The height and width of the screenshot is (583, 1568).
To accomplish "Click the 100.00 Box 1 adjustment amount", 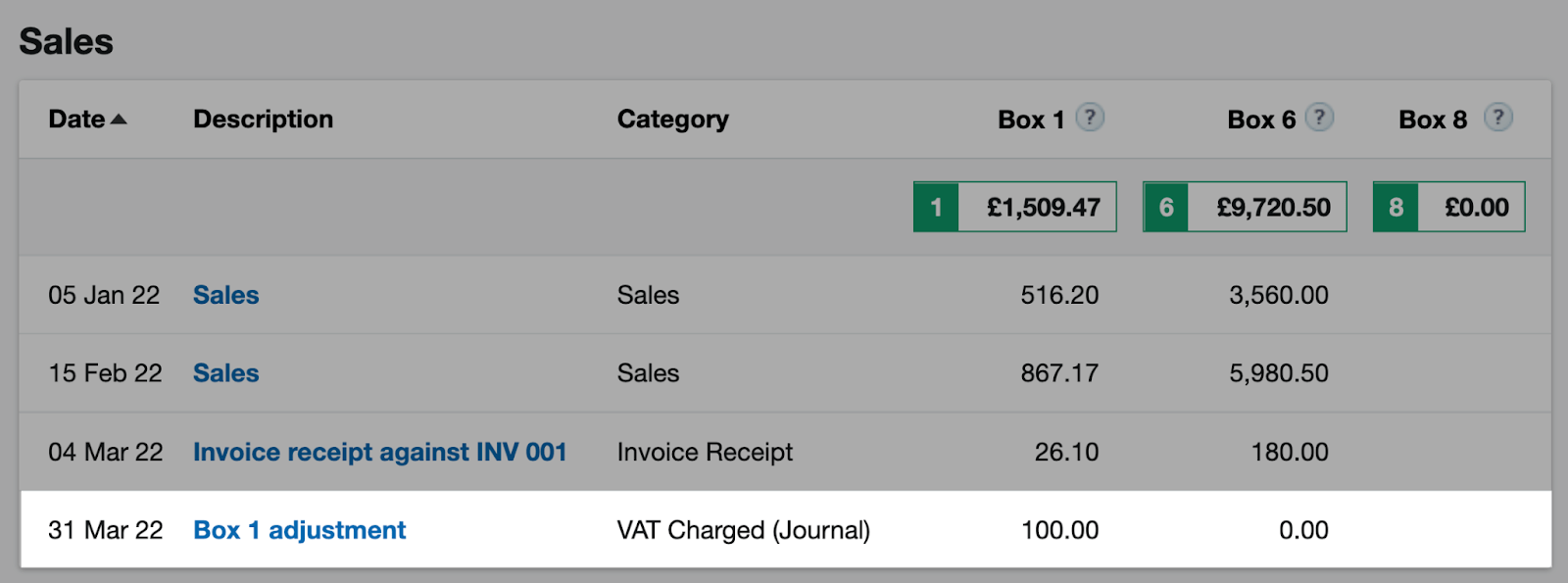I will [1059, 530].
